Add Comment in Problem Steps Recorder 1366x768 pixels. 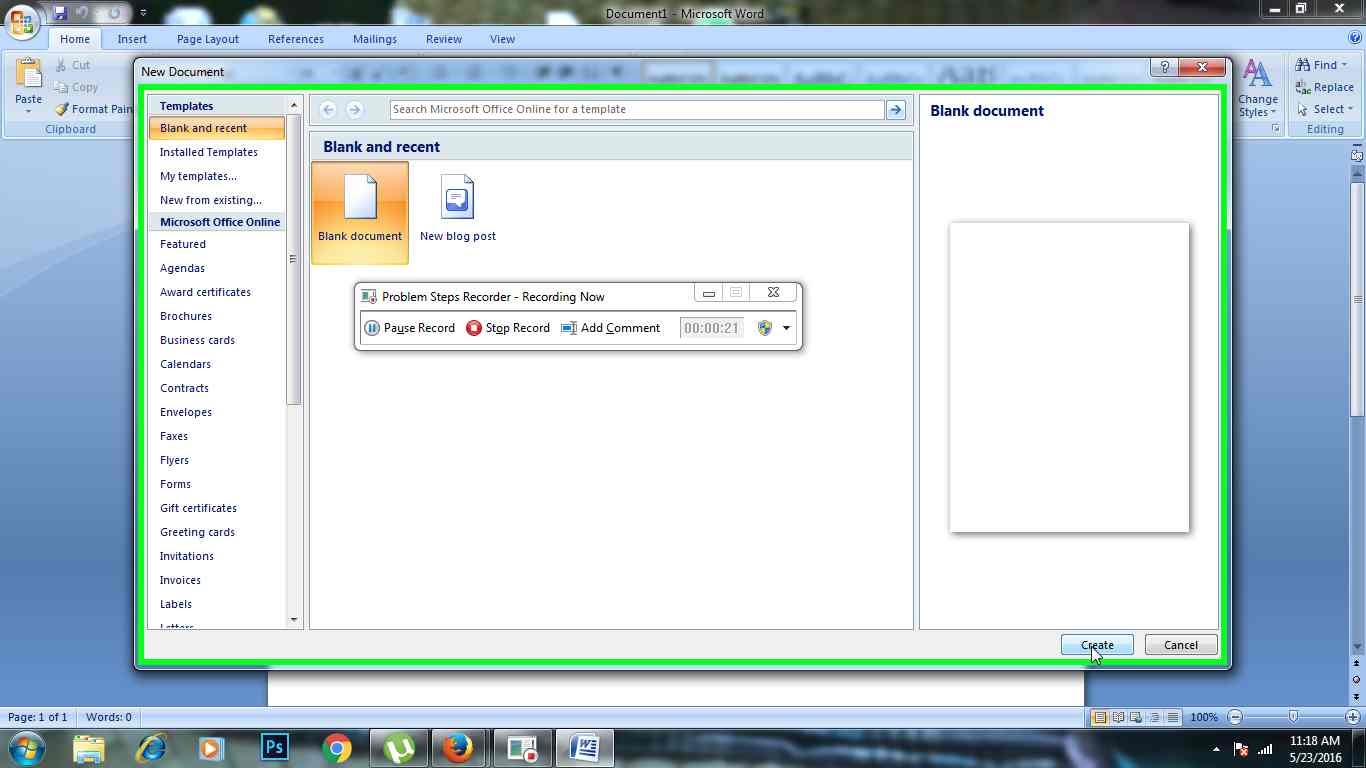pos(610,328)
